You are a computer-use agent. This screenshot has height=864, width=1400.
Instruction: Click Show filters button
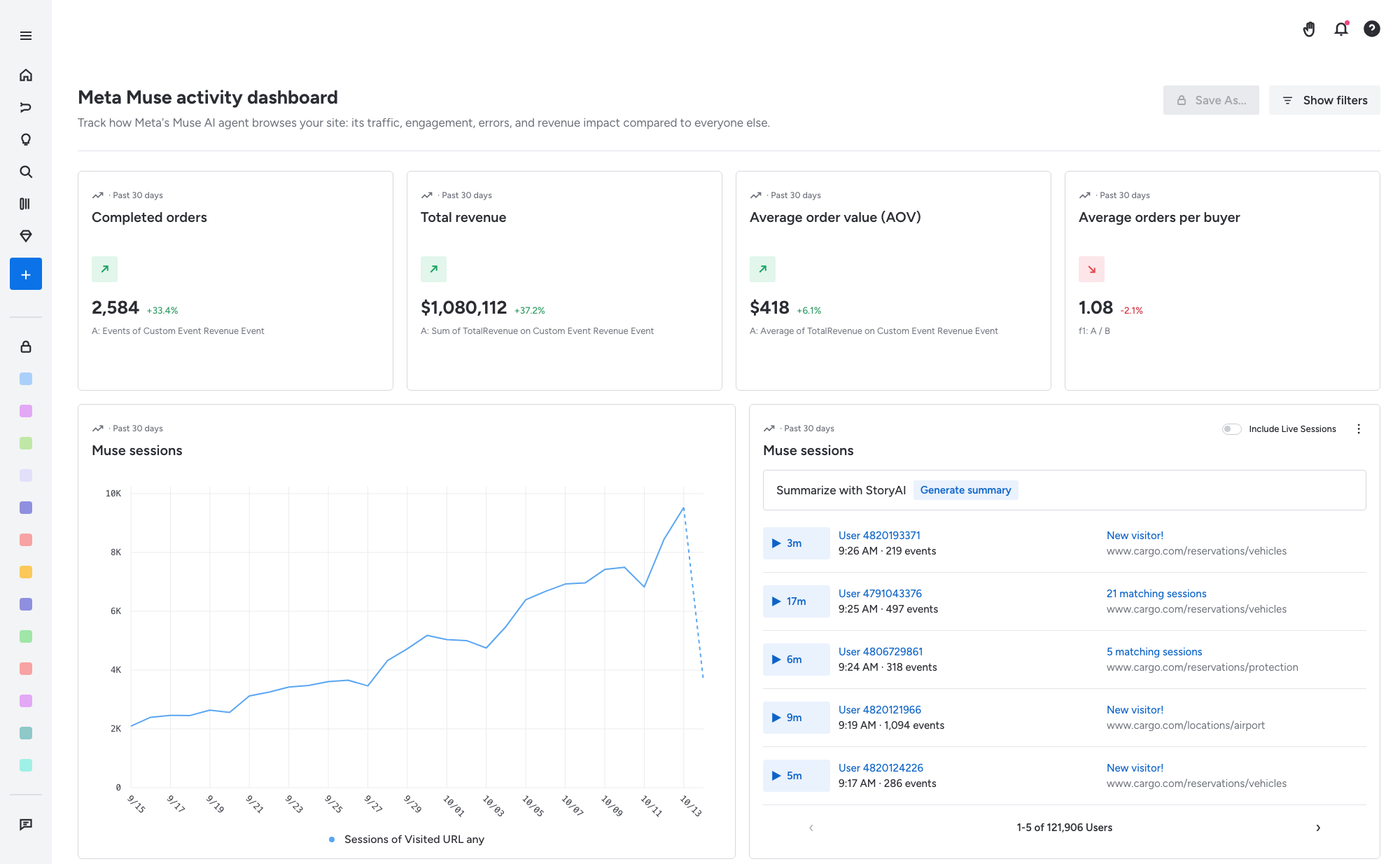1324,100
